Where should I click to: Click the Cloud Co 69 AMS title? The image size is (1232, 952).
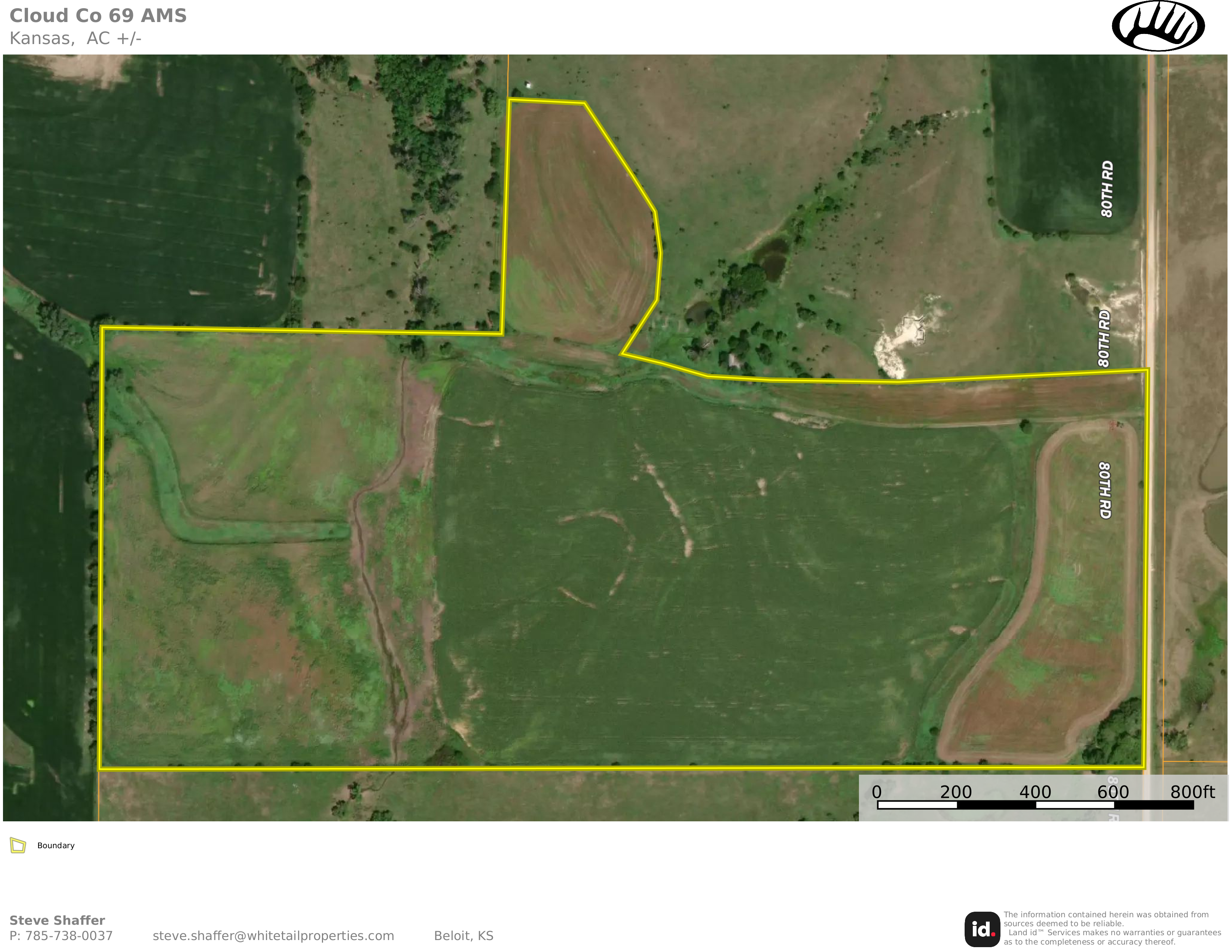click(98, 16)
